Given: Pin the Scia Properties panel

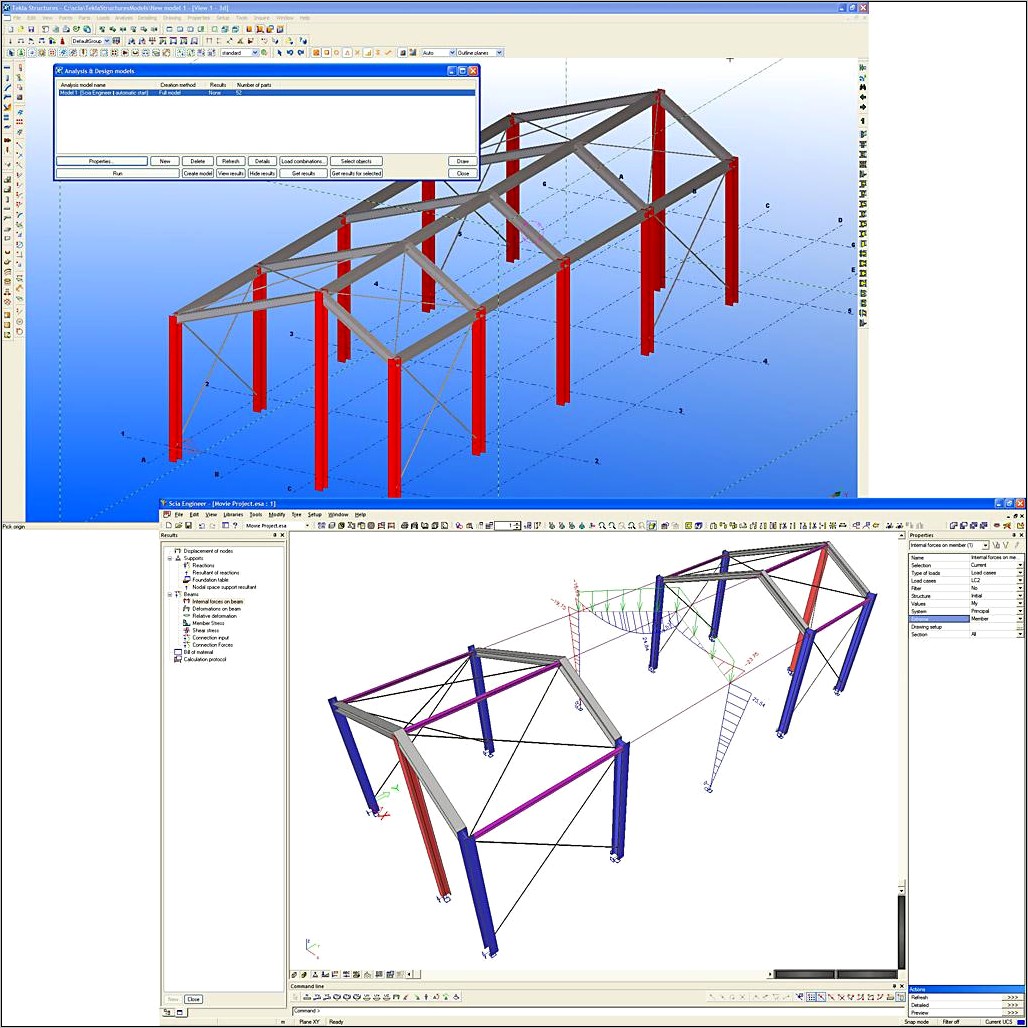Looking at the screenshot, I should tap(1014, 535).
